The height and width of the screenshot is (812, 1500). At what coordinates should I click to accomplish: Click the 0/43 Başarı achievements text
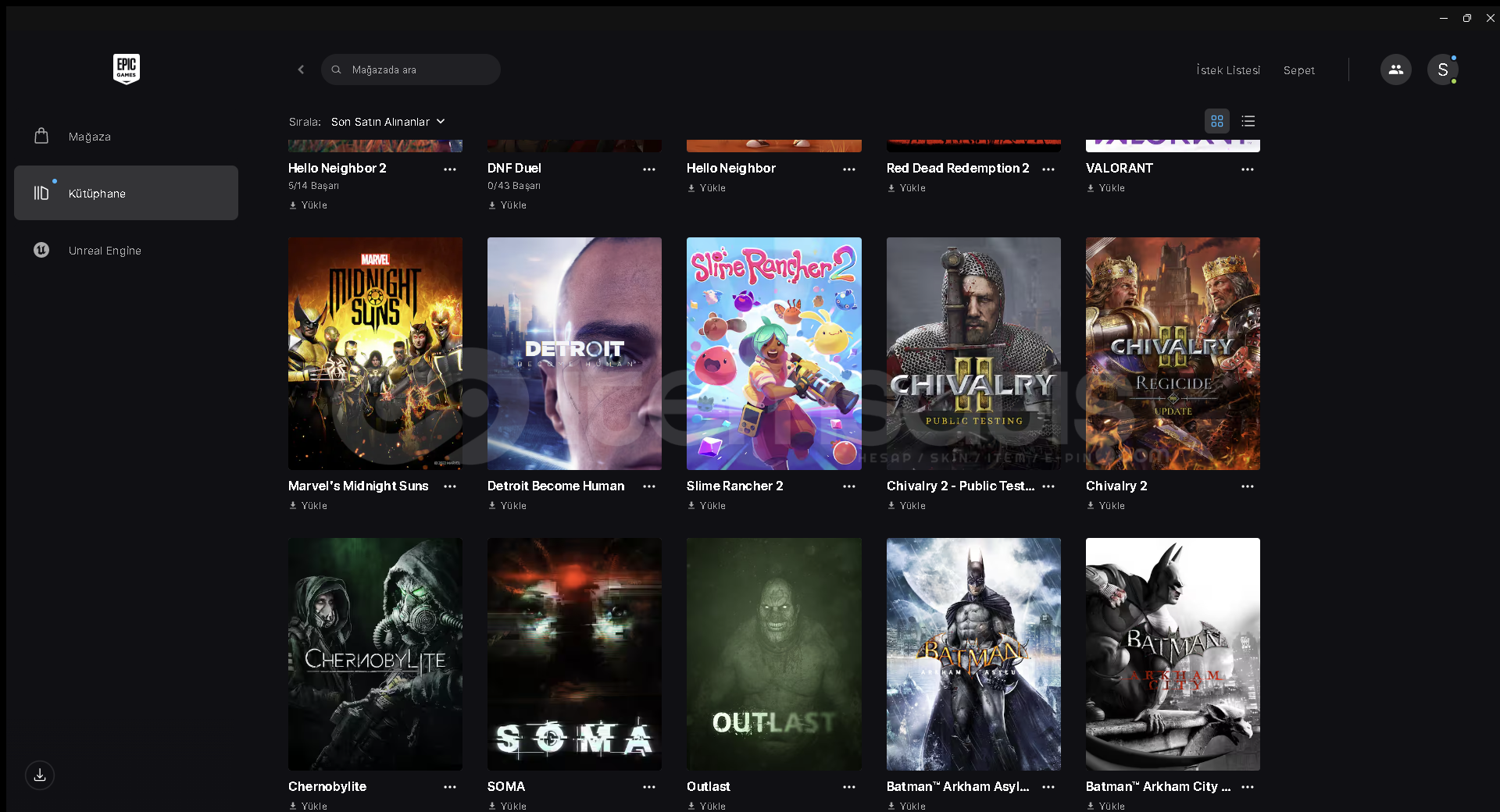tap(514, 186)
